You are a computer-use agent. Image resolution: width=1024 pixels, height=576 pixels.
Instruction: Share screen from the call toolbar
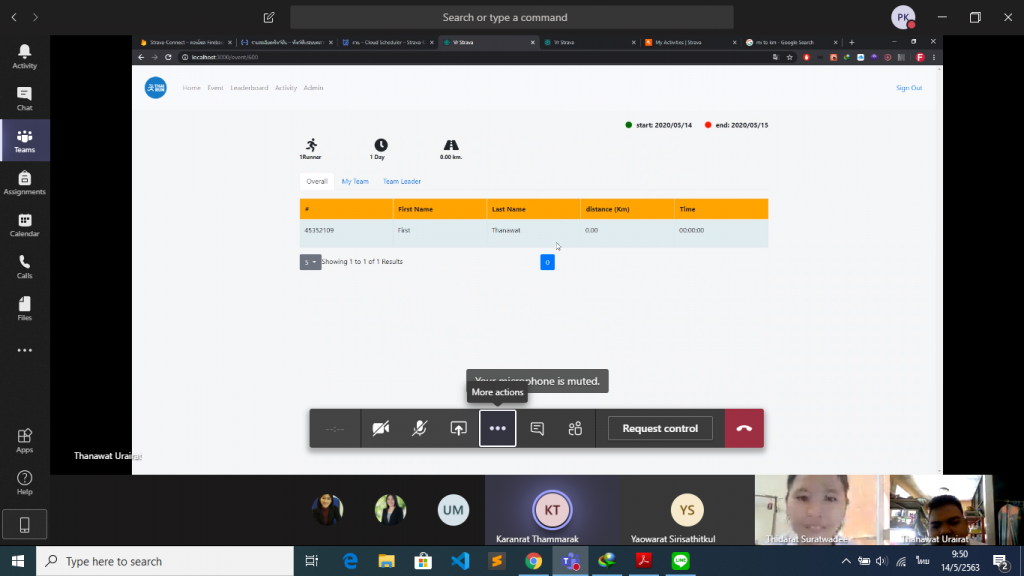tap(458, 428)
